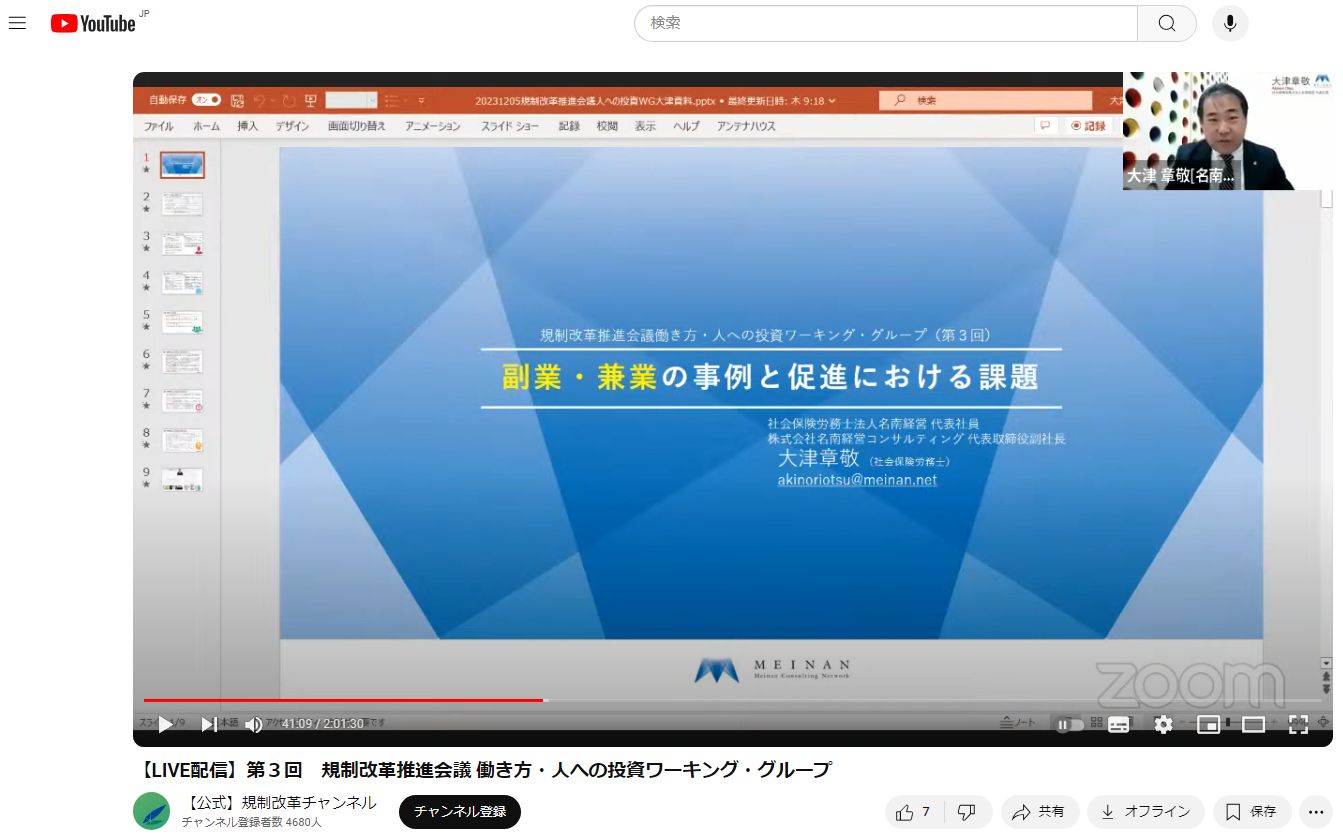Enter fullscreen mode
1343x837 pixels.
pos(1298,724)
